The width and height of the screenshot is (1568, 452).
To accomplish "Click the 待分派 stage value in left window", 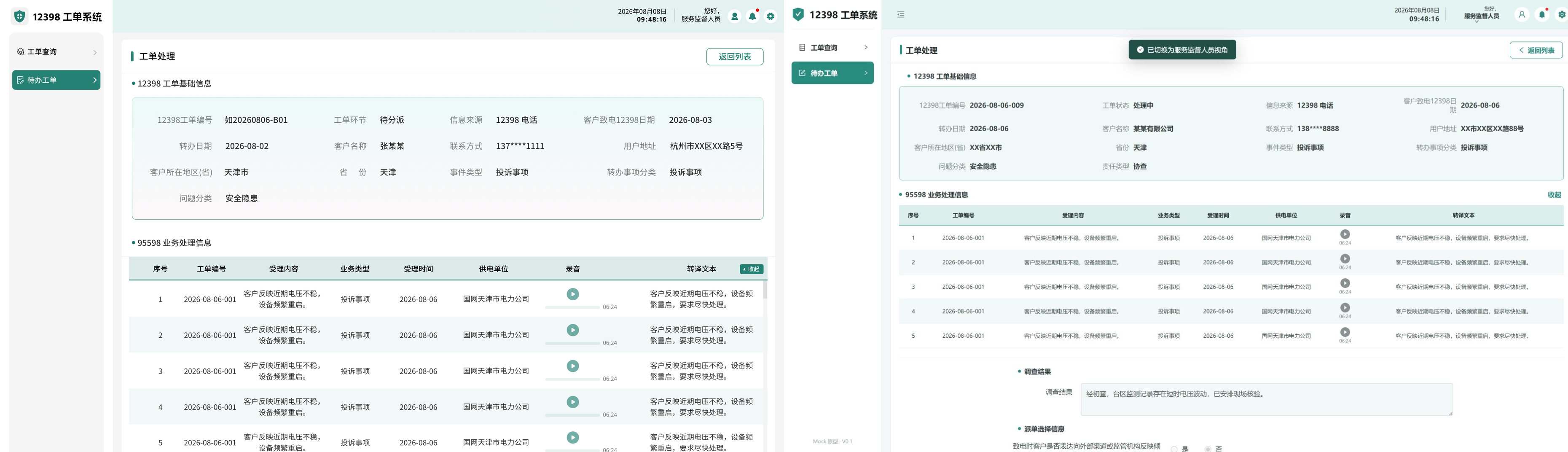I will [x=392, y=120].
